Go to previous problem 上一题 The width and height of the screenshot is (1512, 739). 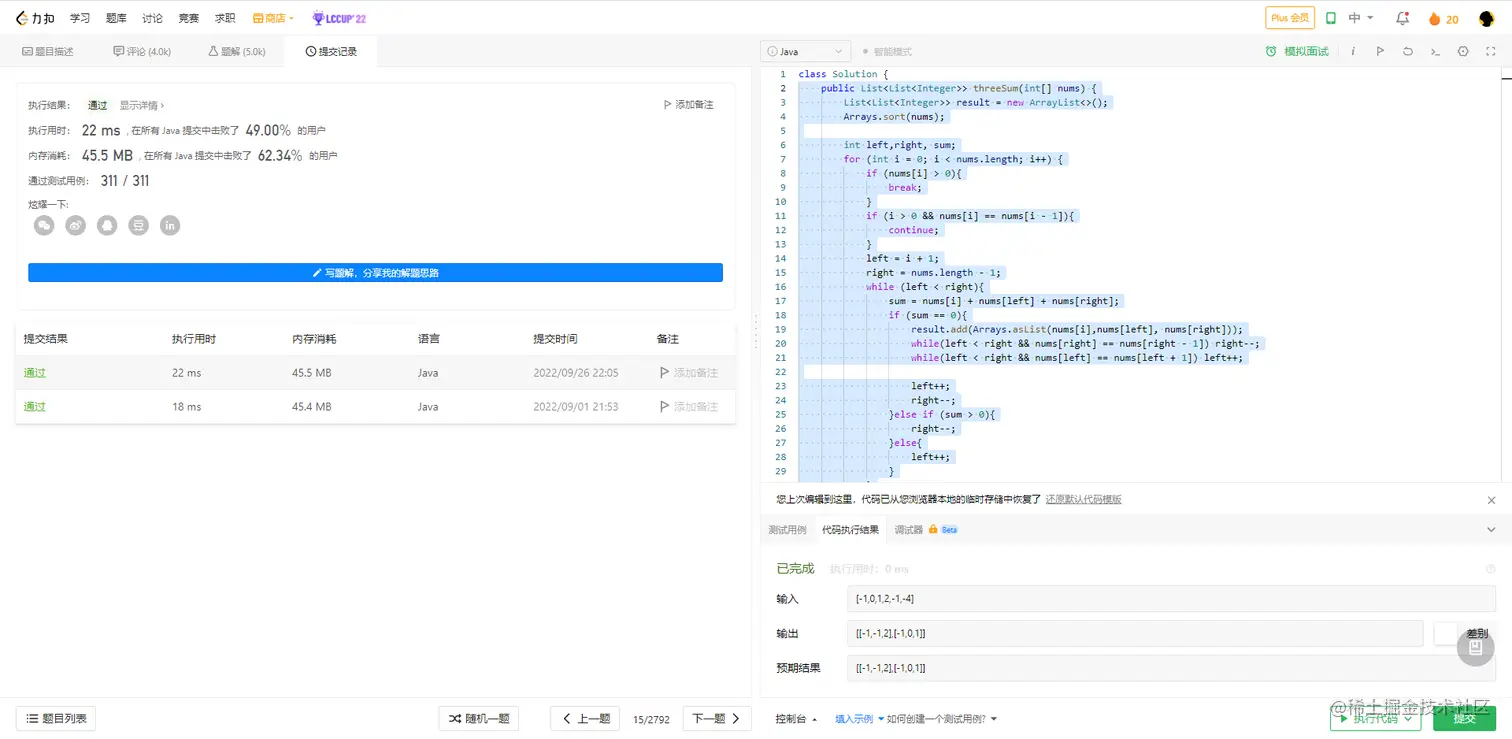[585, 718]
